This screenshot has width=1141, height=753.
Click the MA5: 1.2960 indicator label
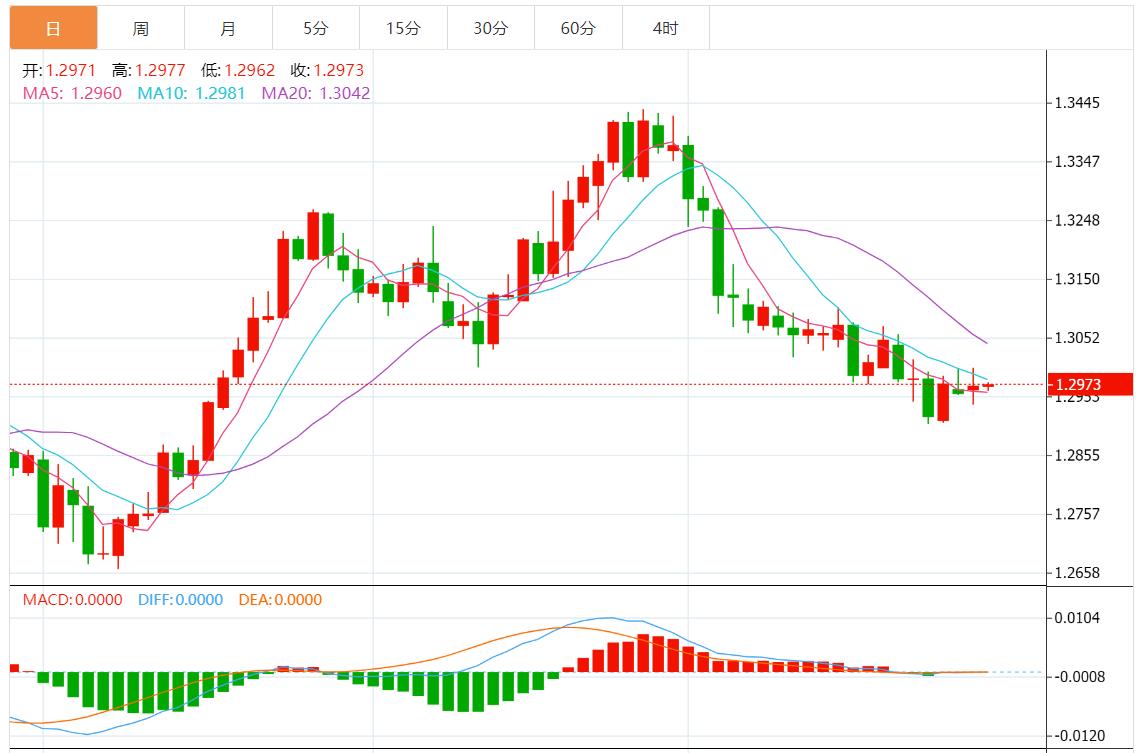click(72, 93)
